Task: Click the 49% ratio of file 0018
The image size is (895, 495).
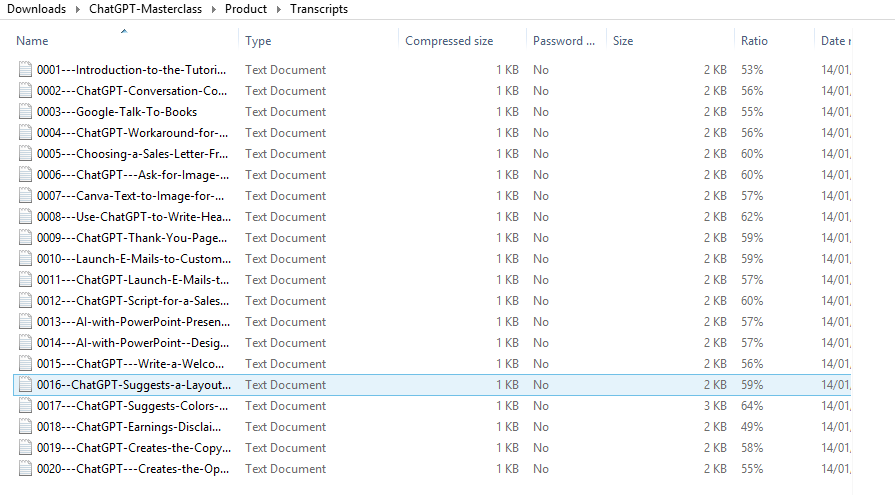Action: (752, 427)
